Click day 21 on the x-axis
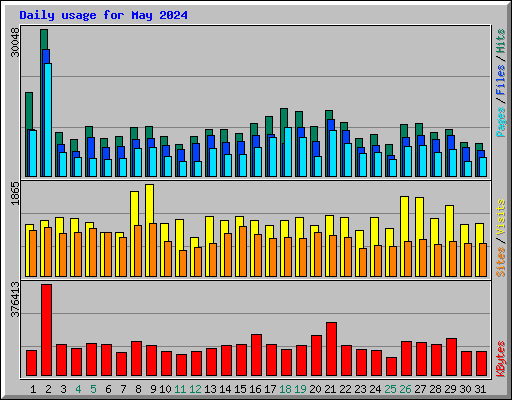This screenshot has height=400, width=512. pos(330,389)
